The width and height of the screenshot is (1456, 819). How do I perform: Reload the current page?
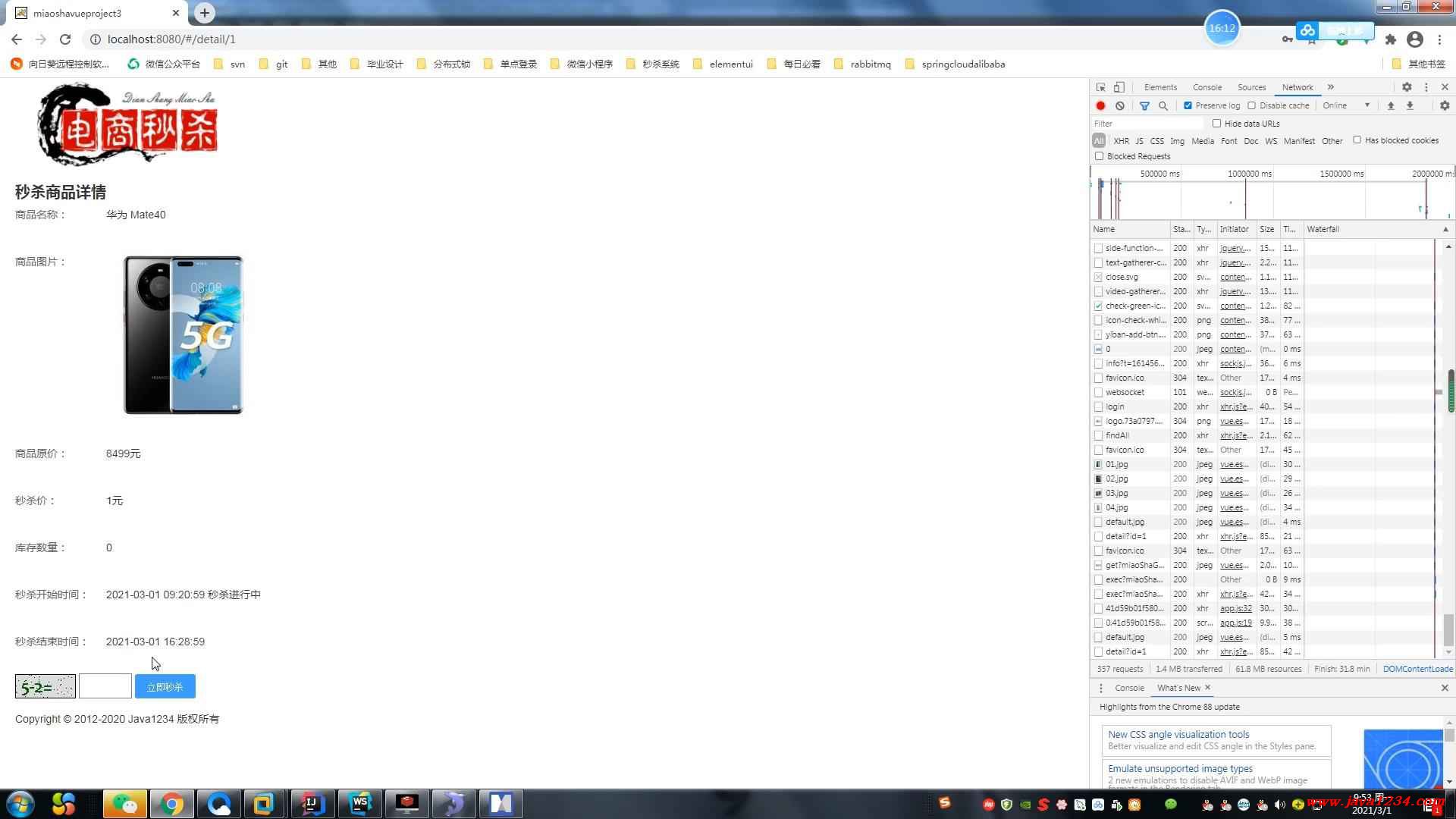coord(65,39)
